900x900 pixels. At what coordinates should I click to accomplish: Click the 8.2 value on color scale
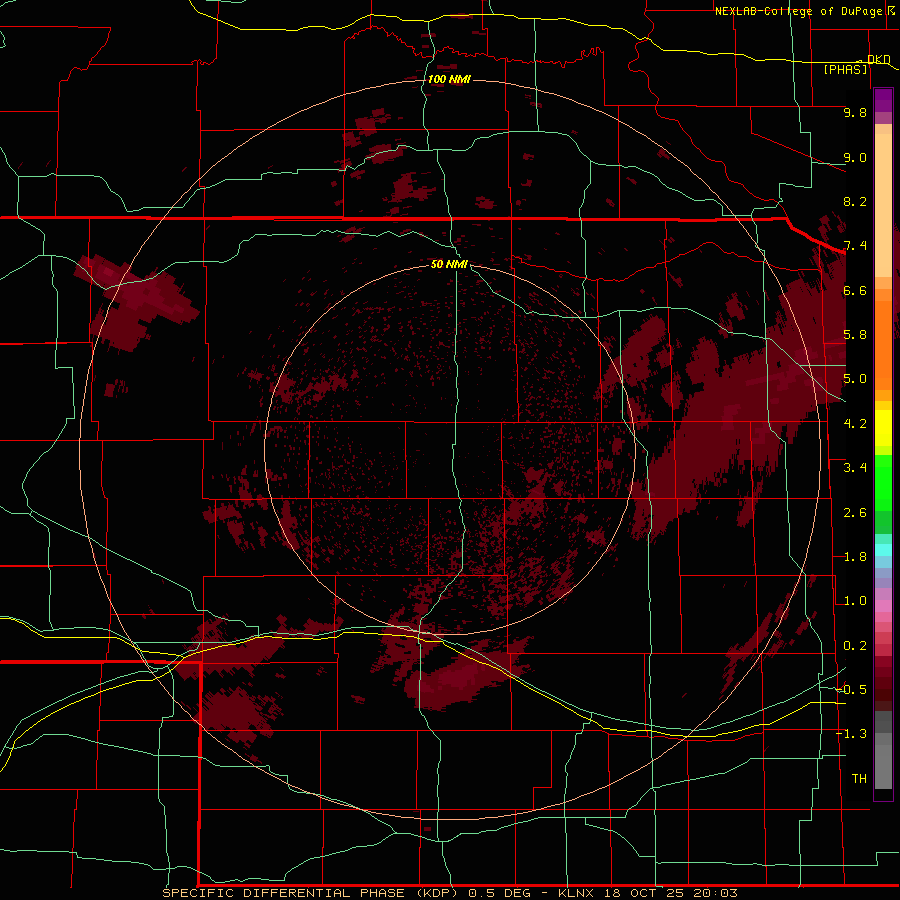[855, 201]
